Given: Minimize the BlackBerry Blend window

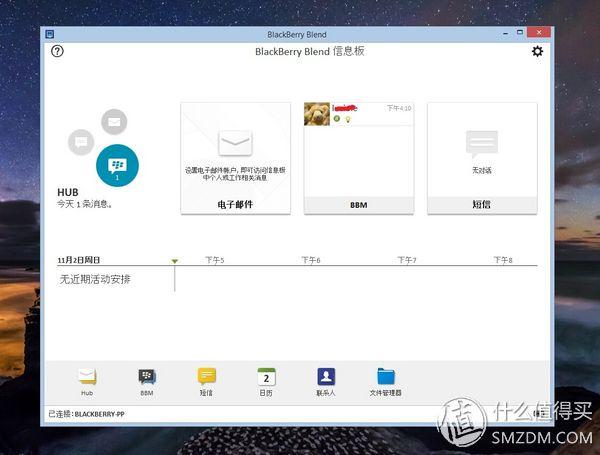Looking at the screenshot, I should coord(505,34).
